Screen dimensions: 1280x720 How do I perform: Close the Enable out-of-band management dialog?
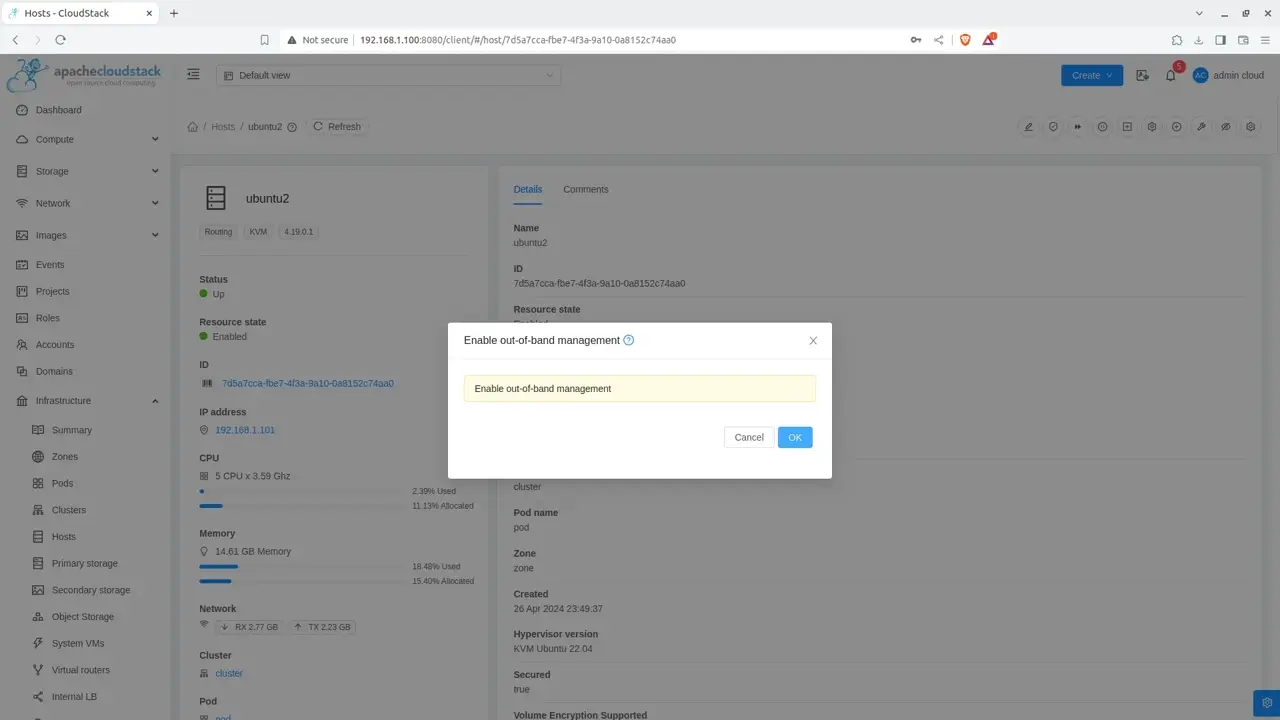click(813, 341)
